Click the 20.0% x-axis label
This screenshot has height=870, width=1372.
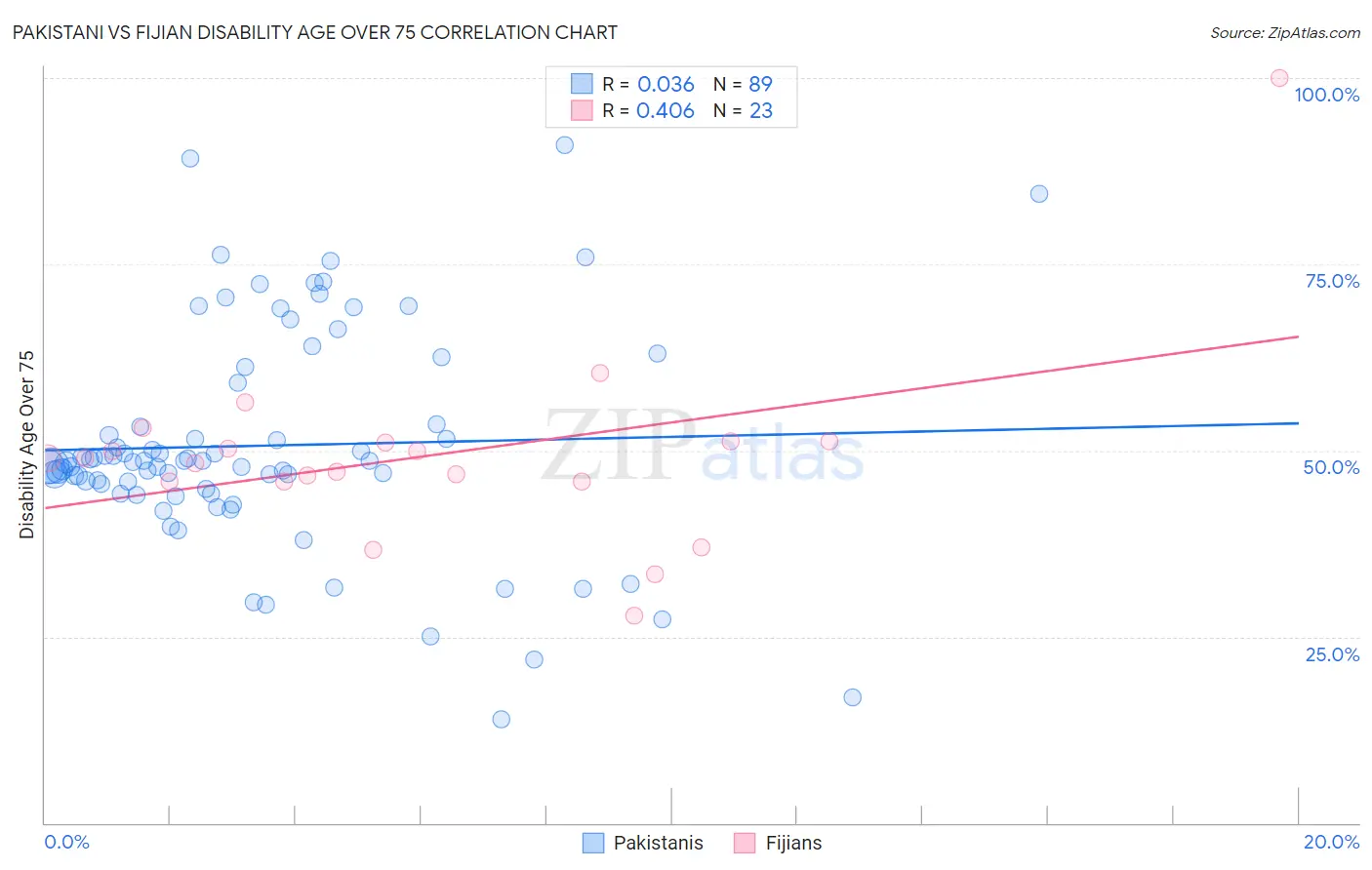[1331, 842]
